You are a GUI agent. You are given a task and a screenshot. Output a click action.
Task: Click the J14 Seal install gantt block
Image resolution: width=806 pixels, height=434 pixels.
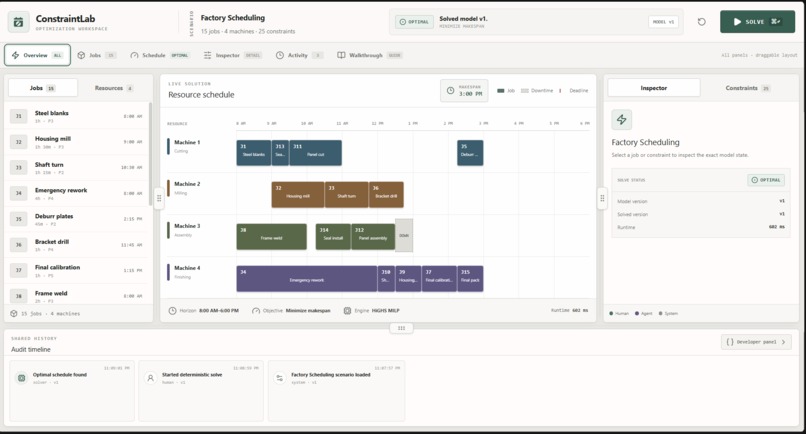(x=333, y=237)
